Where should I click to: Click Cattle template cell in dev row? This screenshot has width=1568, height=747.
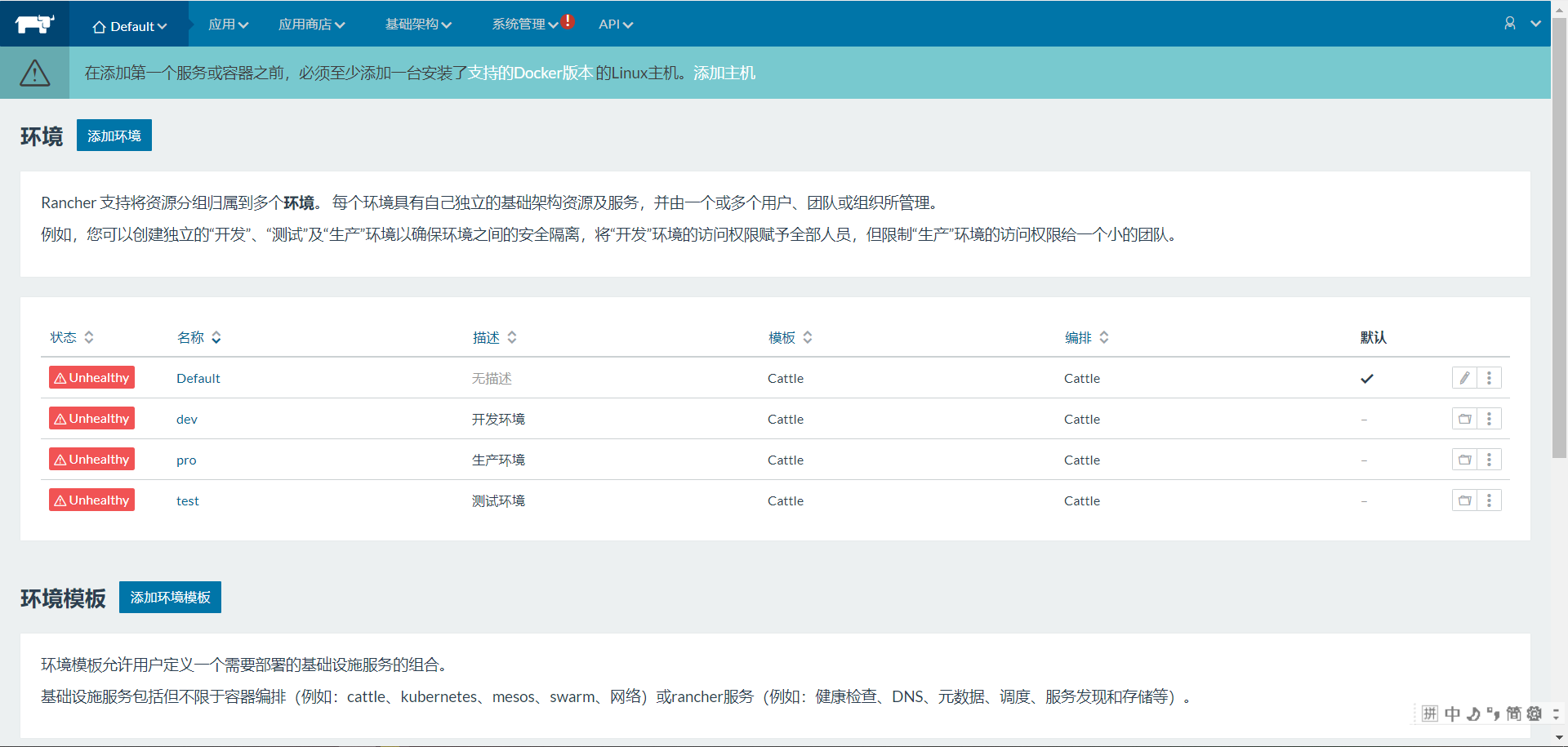pyautogui.click(x=786, y=419)
